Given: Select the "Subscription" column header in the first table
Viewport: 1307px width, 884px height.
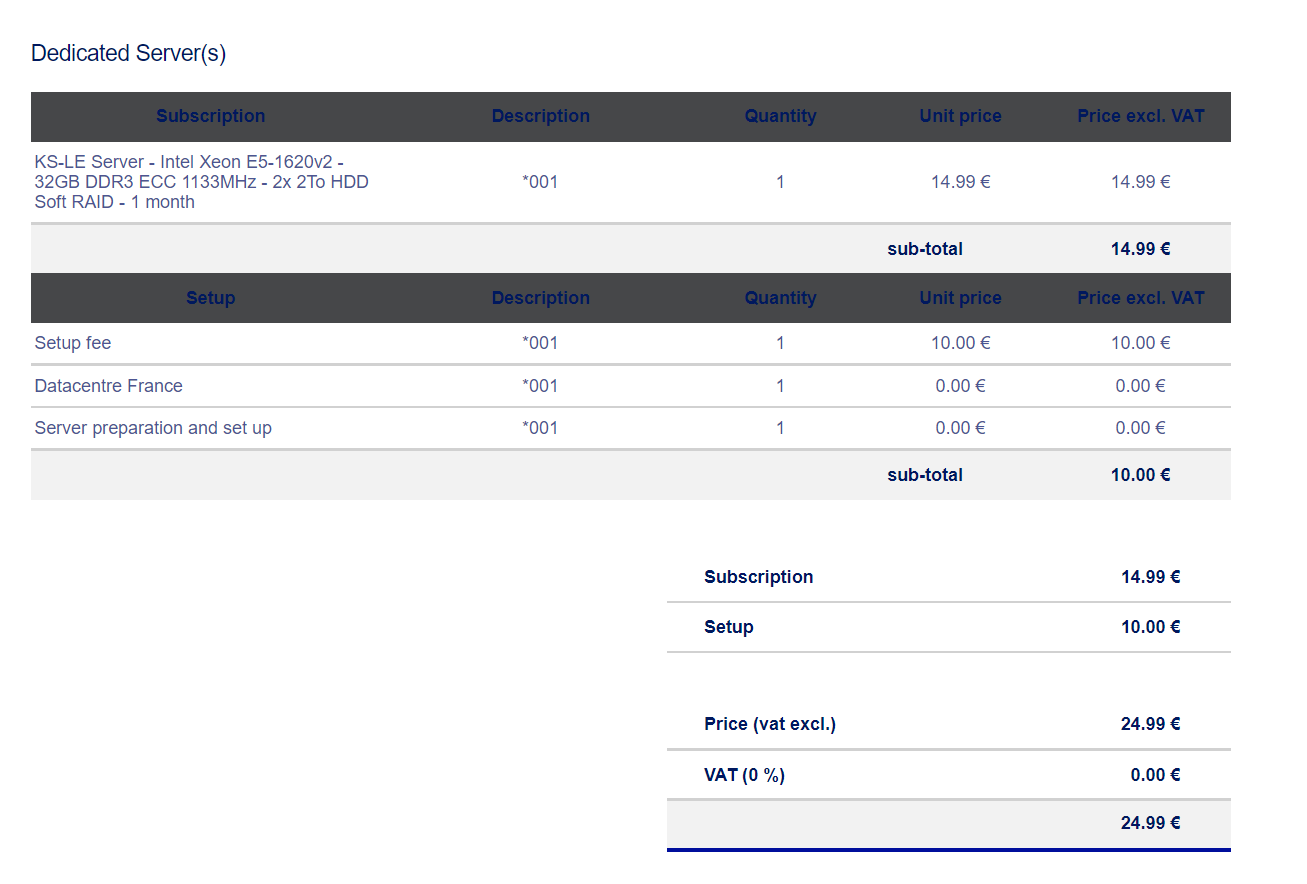Looking at the screenshot, I should (211, 116).
